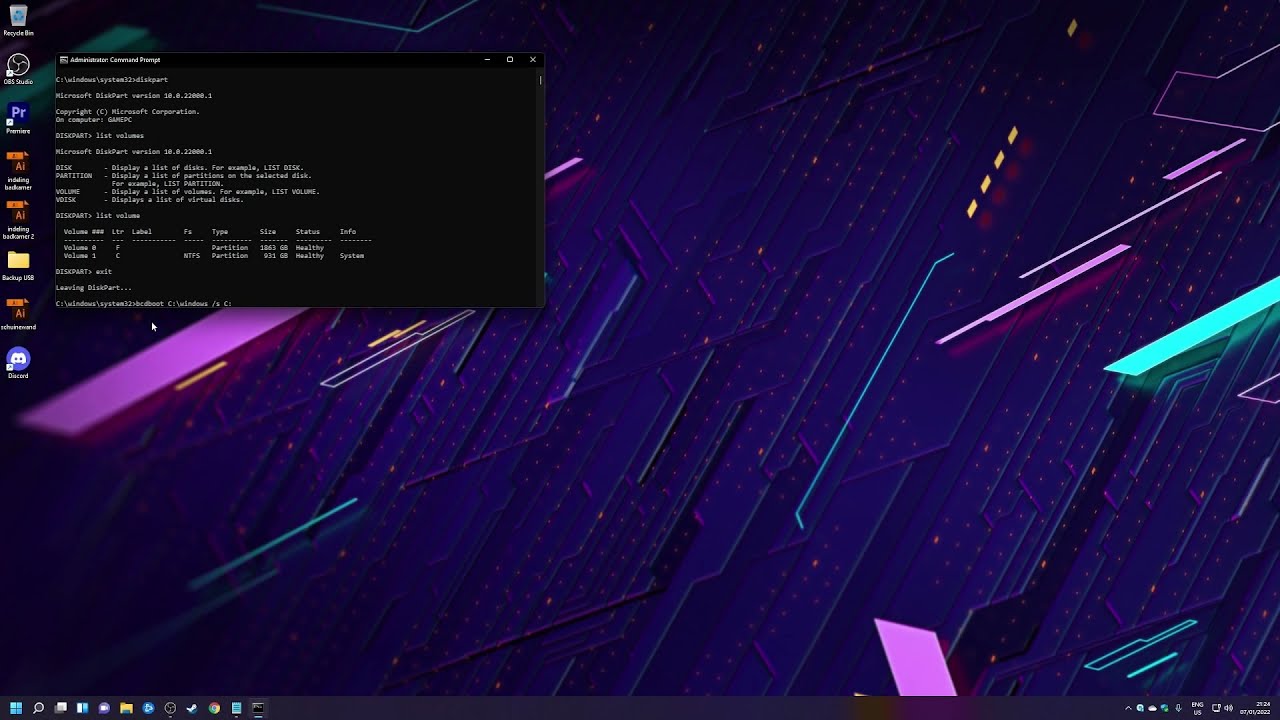Open the Widgets panel in taskbar
Screen dimensions: 1280x720
pyautogui.click(x=82, y=708)
